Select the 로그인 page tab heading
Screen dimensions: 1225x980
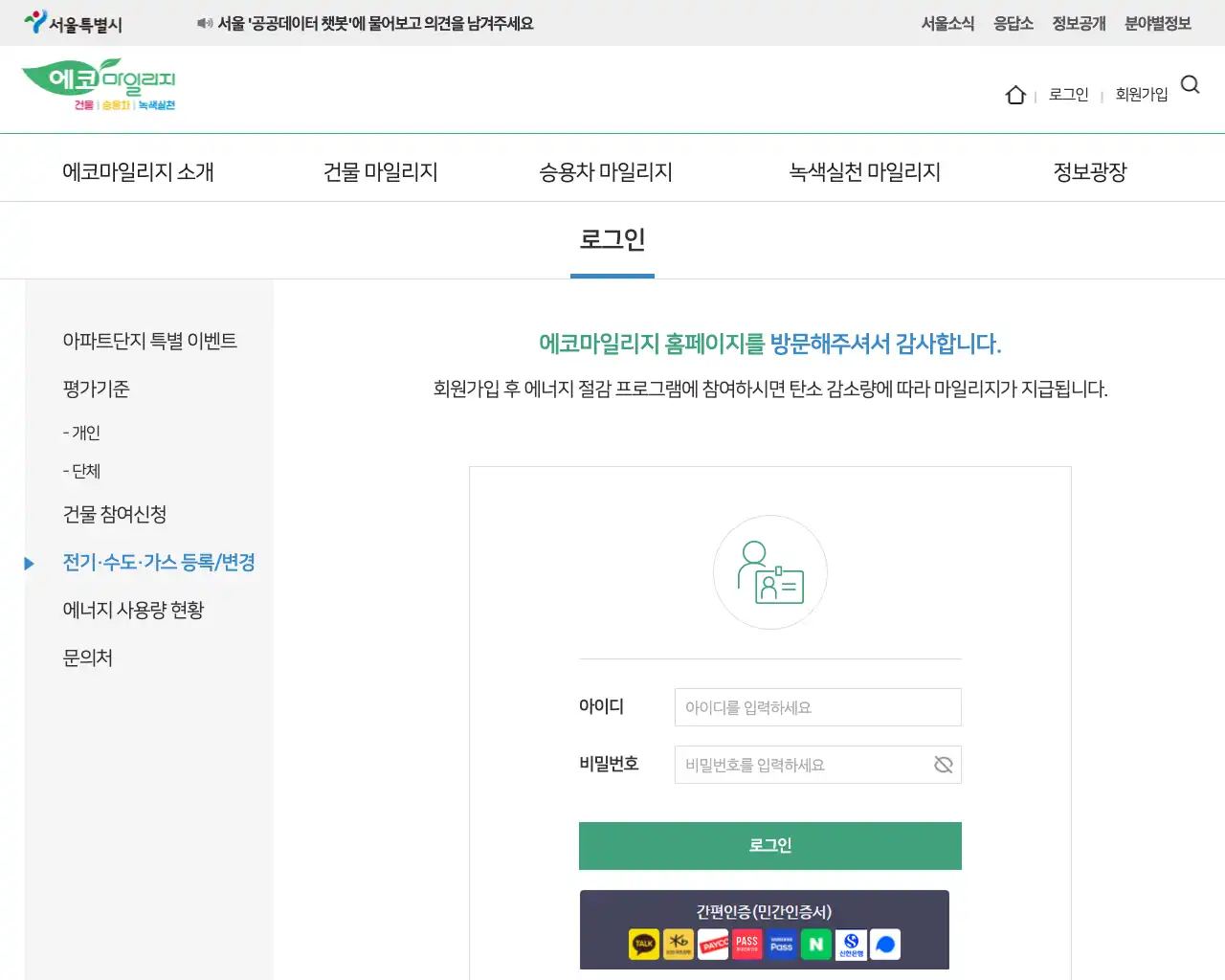(x=612, y=239)
